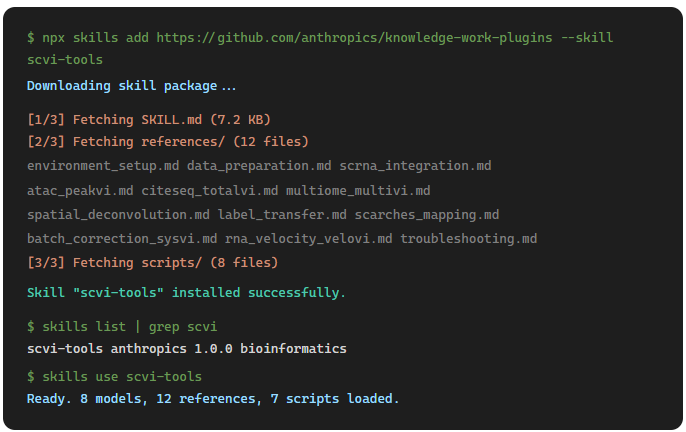This screenshot has width=686, height=432.
Task: Click the GitHub knowledge-work-plugins URL
Action: pyautogui.click(x=354, y=38)
